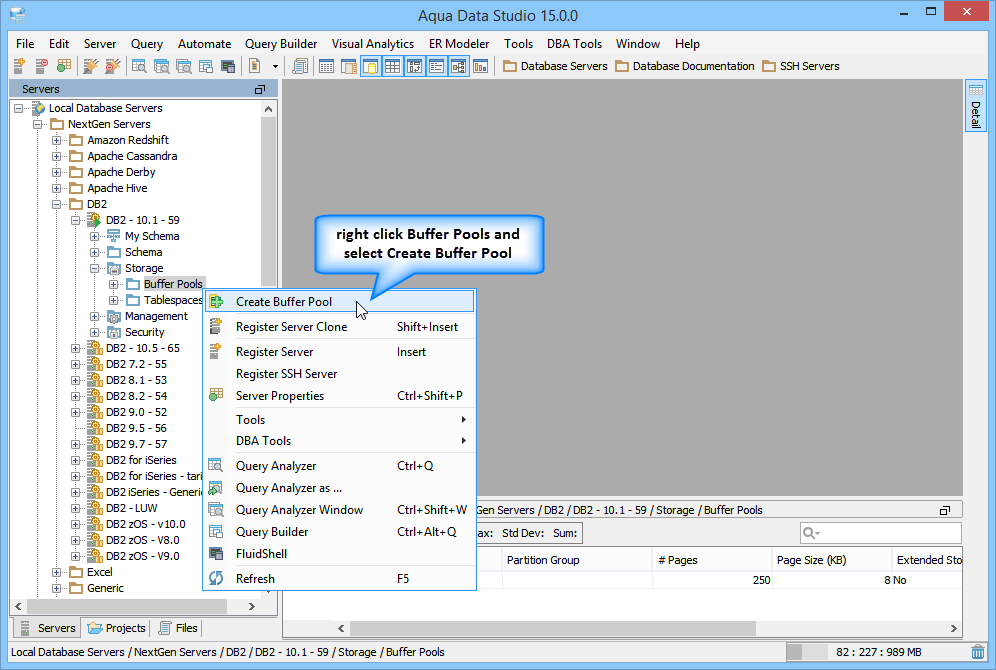Choose Server Properties in the context menu
Viewport: 996px width, 670px height.
click(x=339, y=396)
